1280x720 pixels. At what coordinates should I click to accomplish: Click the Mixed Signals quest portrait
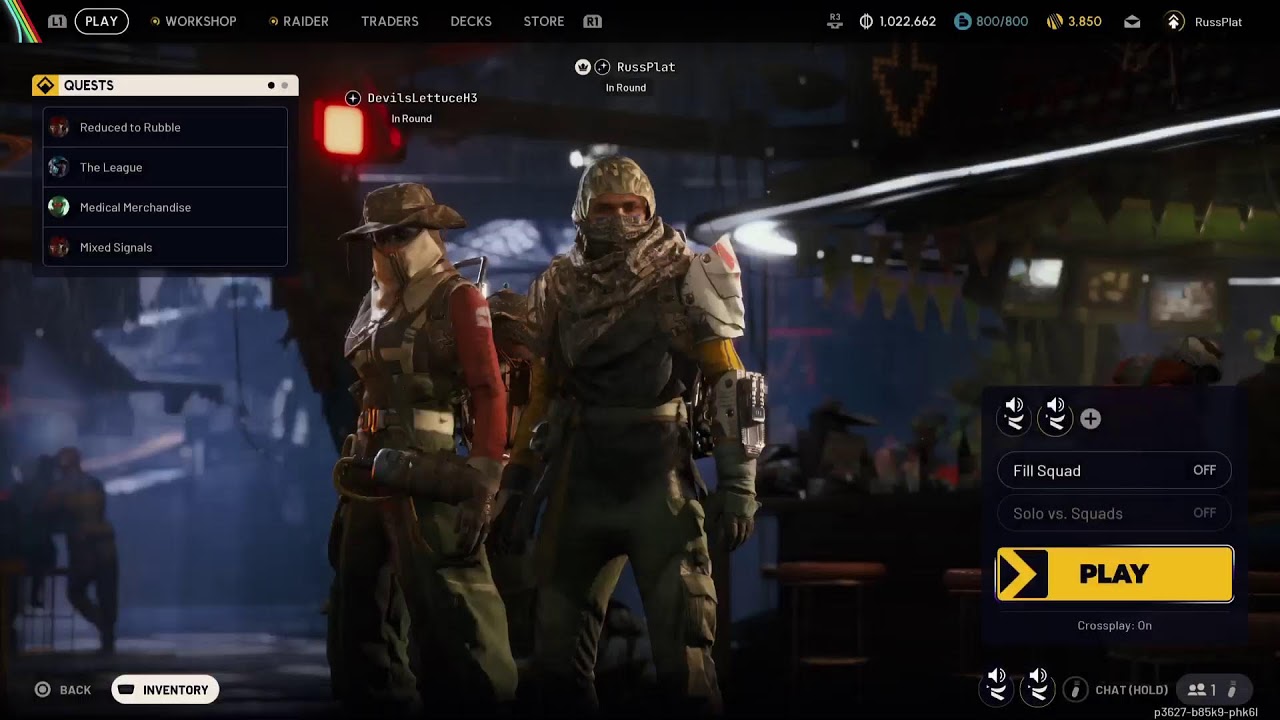[x=59, y=247]
